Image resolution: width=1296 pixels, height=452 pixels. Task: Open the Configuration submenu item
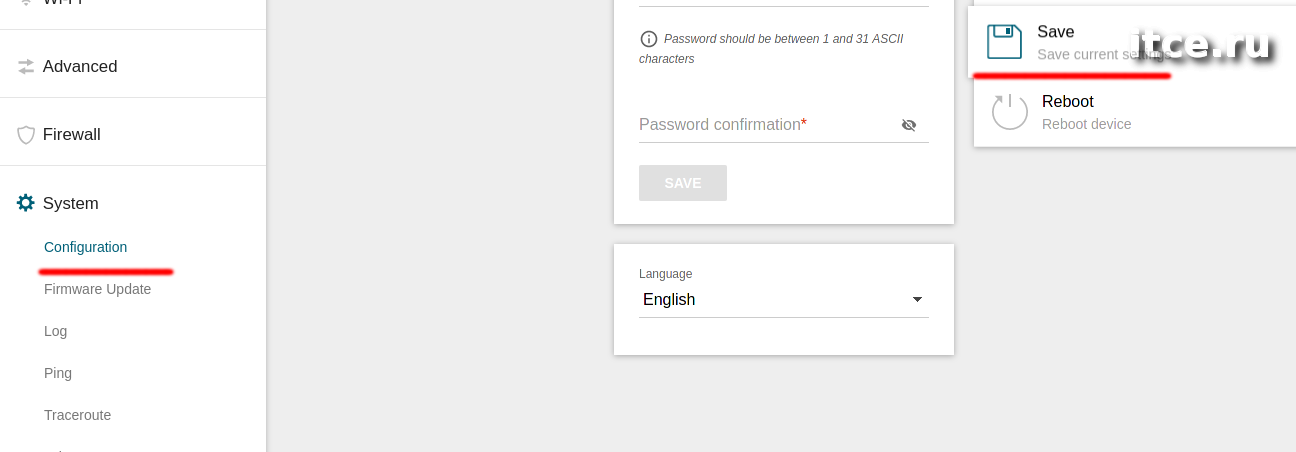[85, 247]
